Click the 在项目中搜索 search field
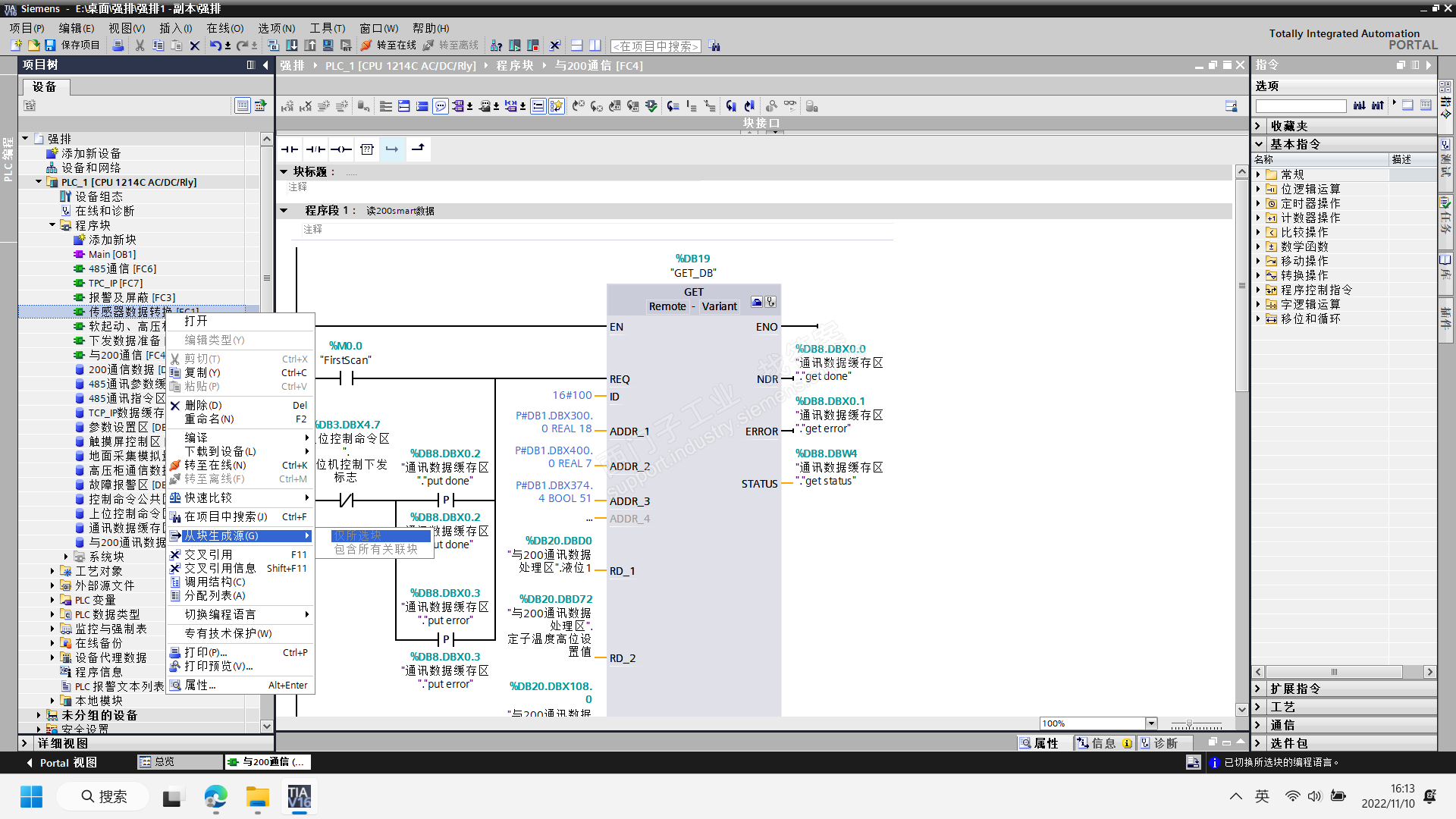Image resolution: width=1456 pixels, height=819 pixels. pos(656,46)
